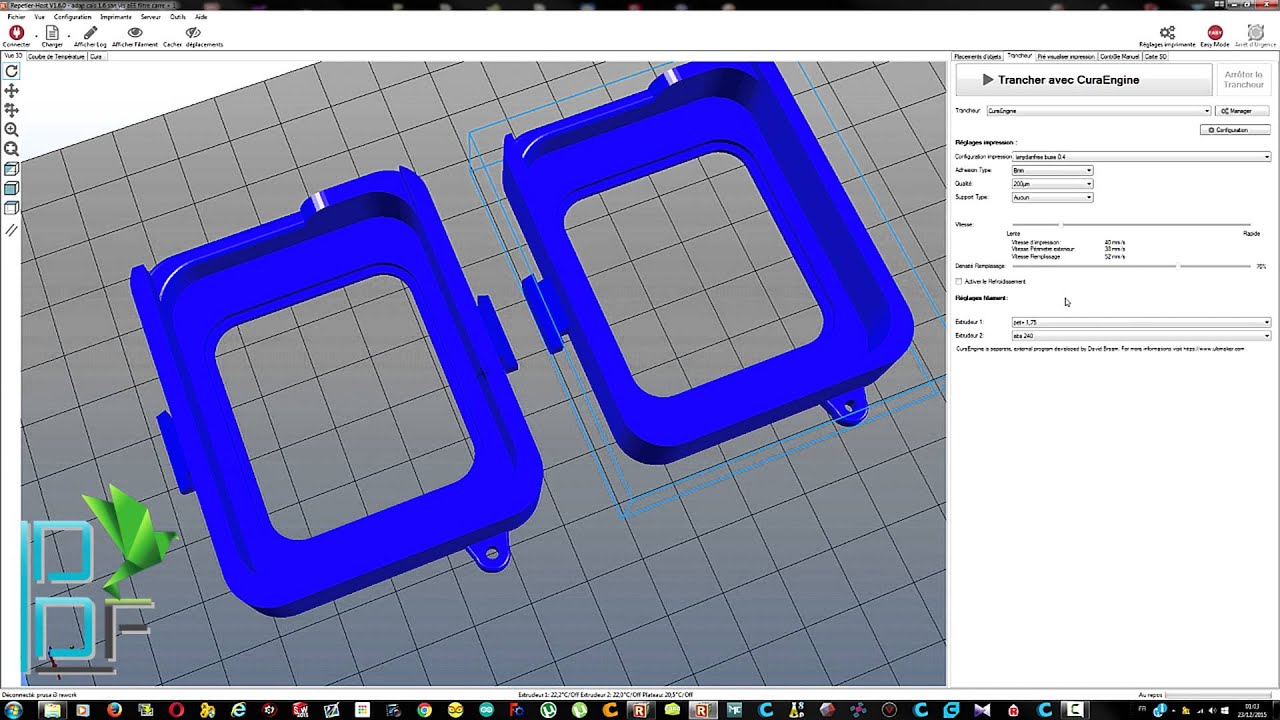Open the Adhesion Type dropdown
This screenshot has height=720, width=1280.
coord(1053,170)
